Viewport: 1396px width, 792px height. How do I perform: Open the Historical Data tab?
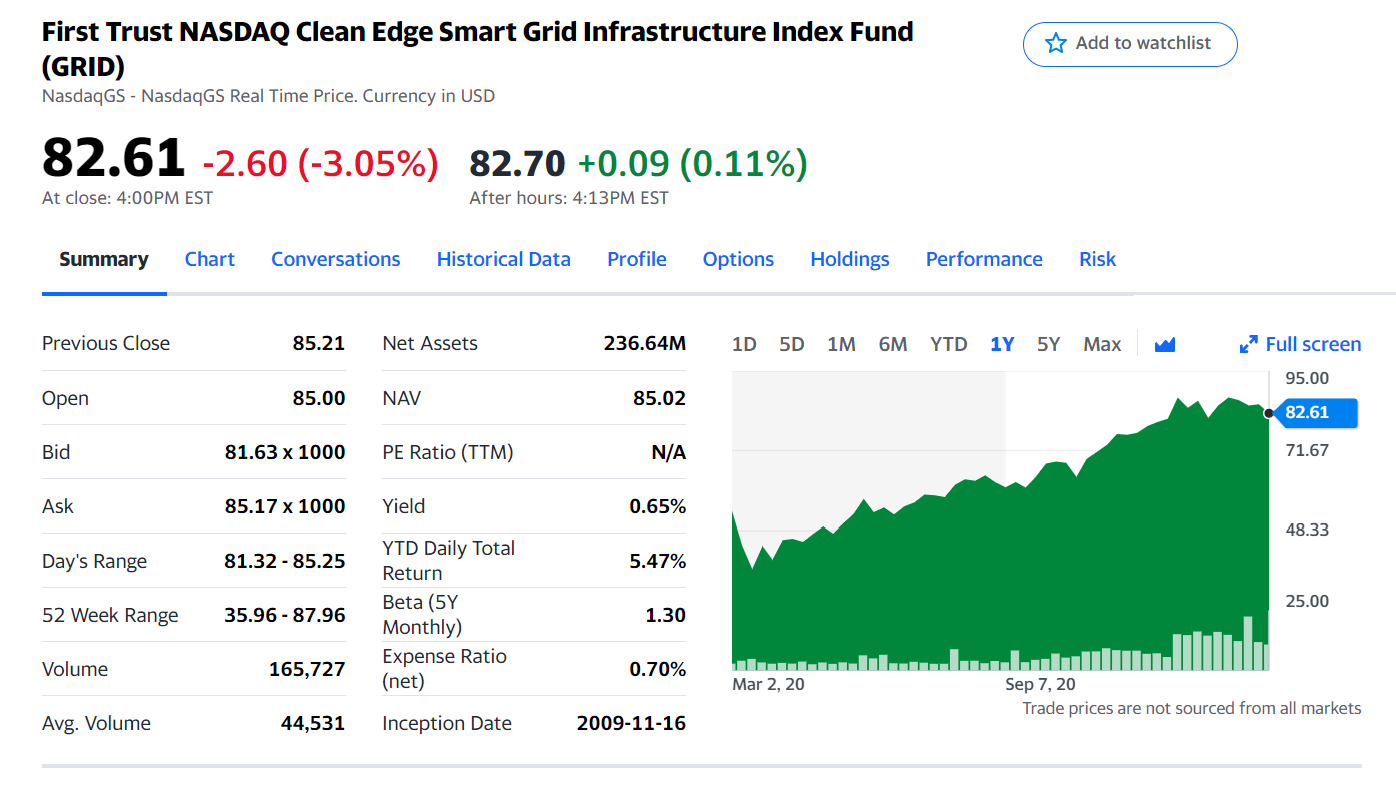[504, 259]
